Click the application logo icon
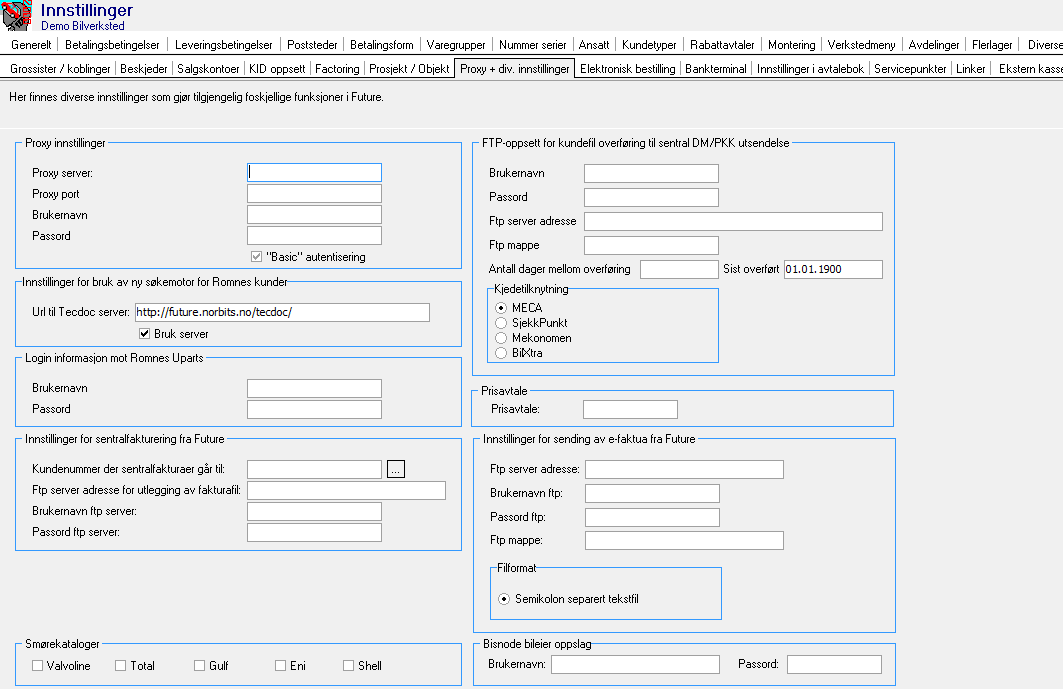 pos(14,14)
